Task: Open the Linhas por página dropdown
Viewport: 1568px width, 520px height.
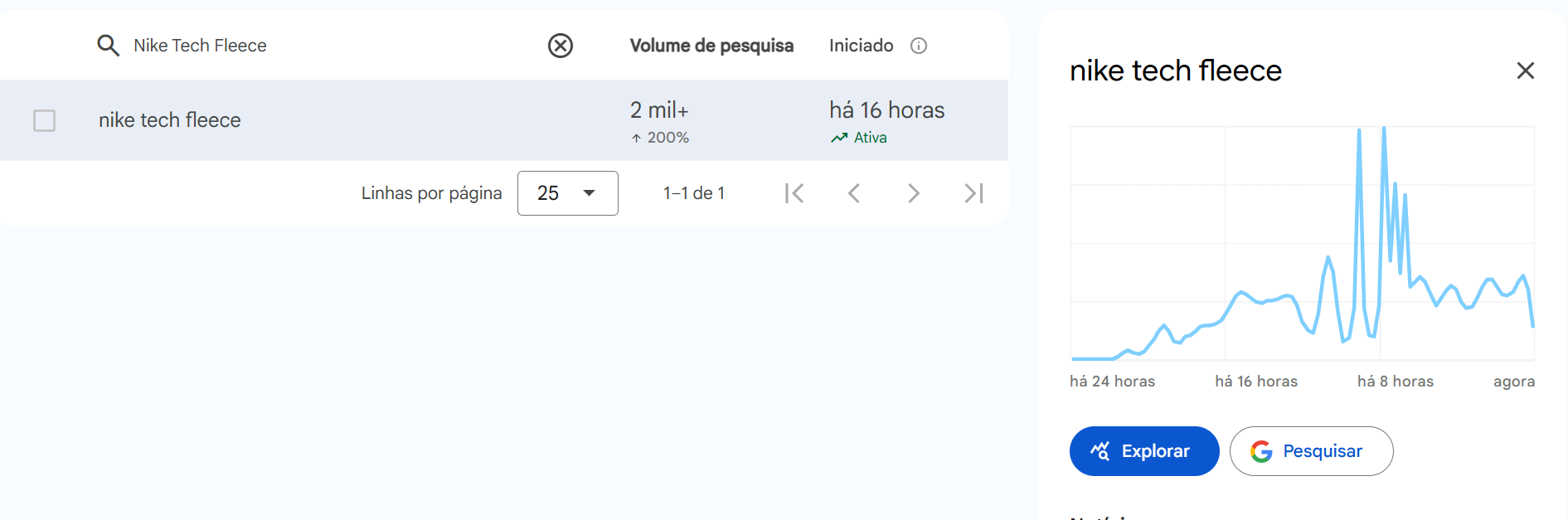Action: click(568, 193)
